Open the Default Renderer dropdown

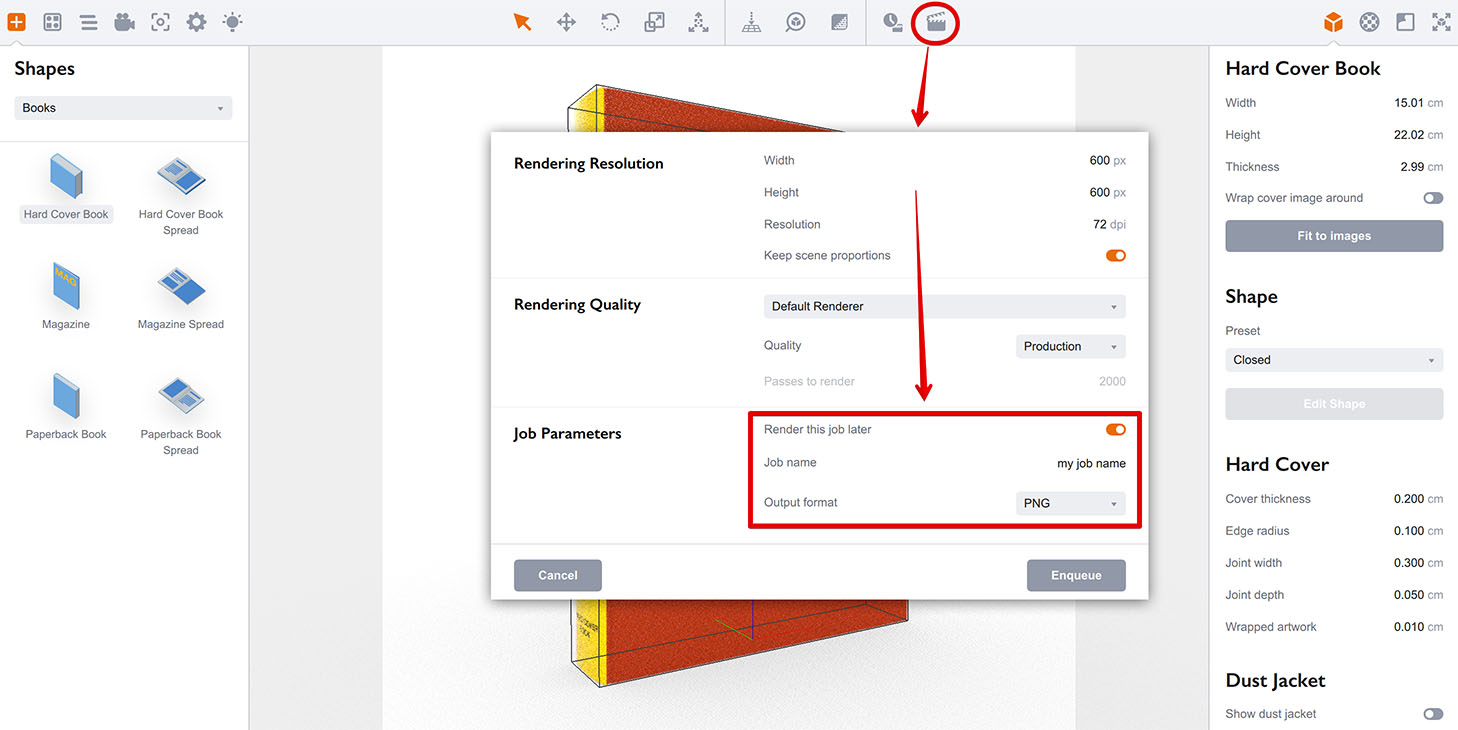(944, 307)
